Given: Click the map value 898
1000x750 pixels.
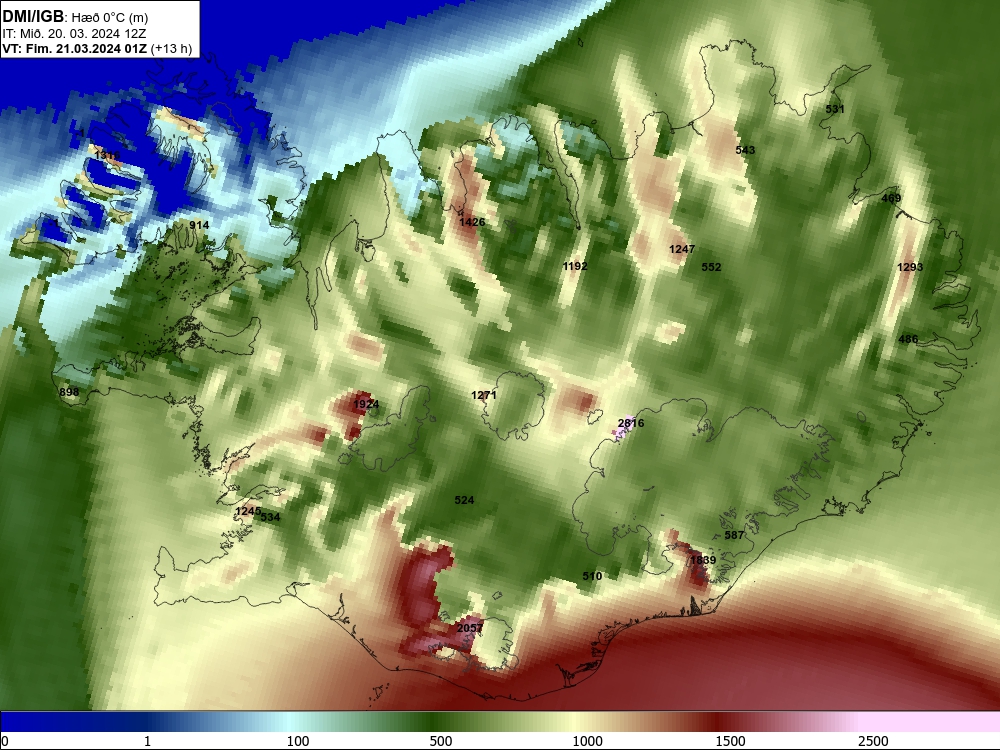Looking at the screenshot, I should [x=69, y=392].
